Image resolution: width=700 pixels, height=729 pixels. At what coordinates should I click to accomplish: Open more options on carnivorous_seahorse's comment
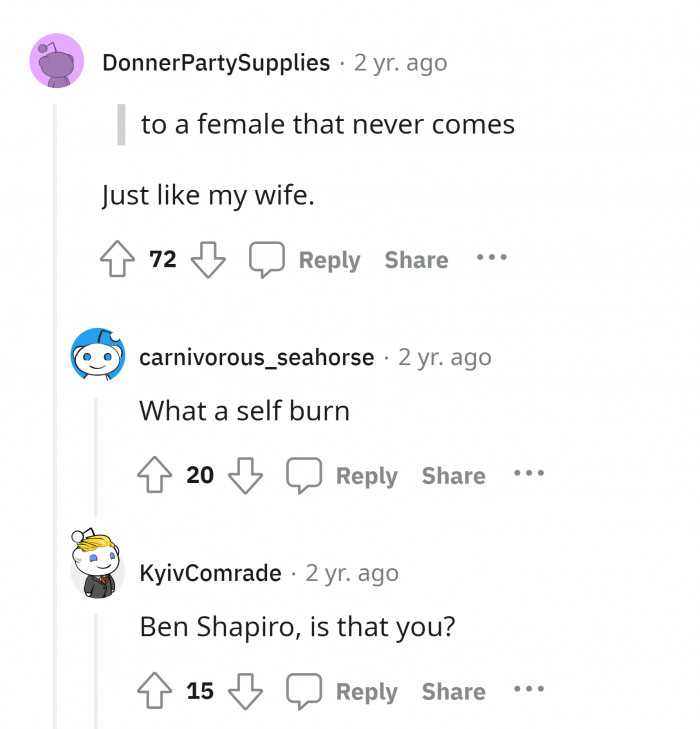point(529,474)
